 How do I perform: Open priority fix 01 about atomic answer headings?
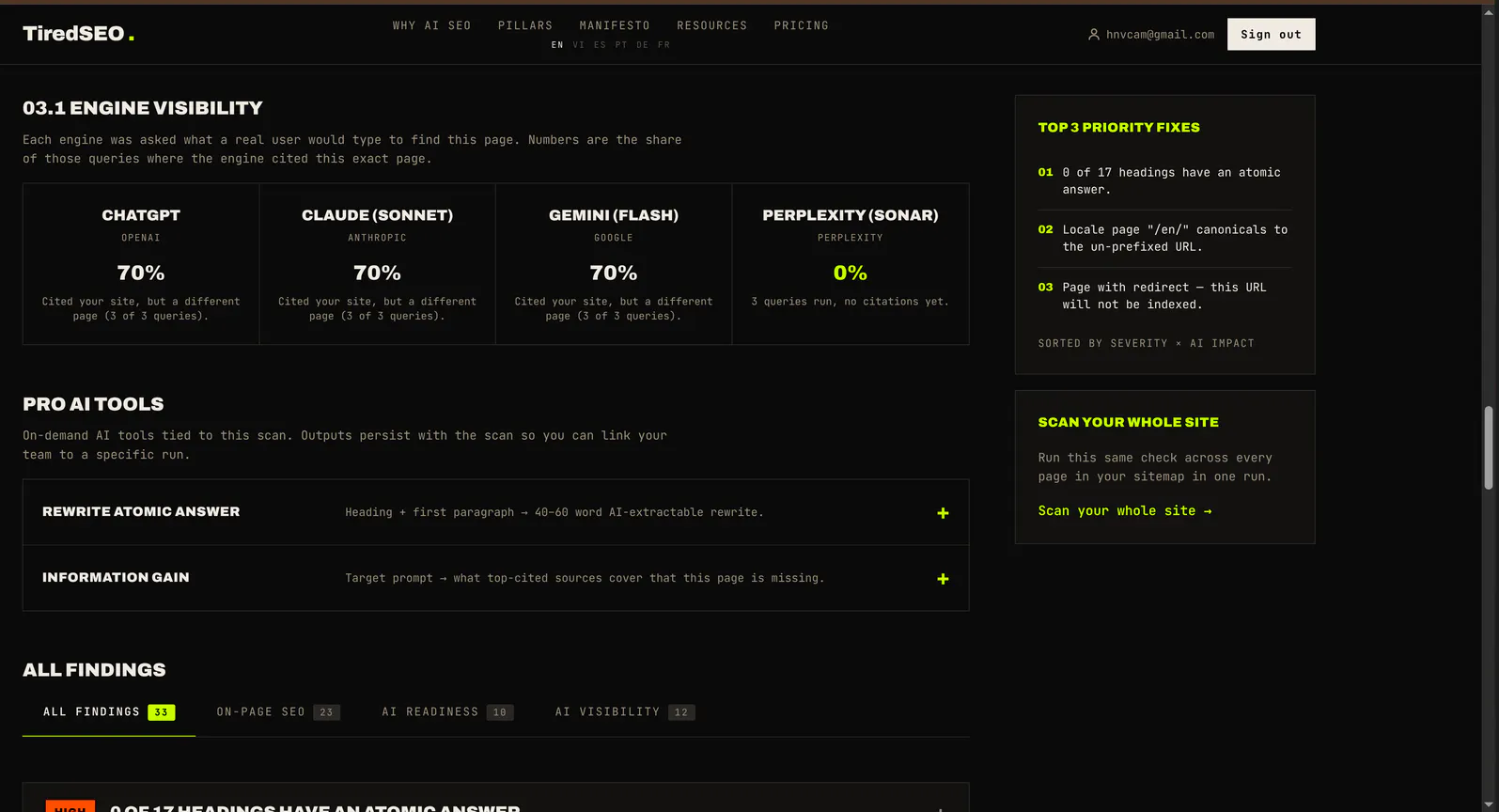coord(1164,180)
